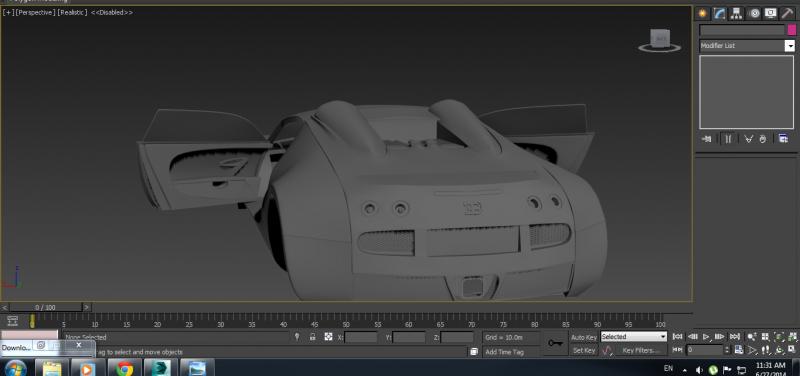This screenshot has width=800, height=376.
Task: Toggle Set Key mode
Action: 584,350
